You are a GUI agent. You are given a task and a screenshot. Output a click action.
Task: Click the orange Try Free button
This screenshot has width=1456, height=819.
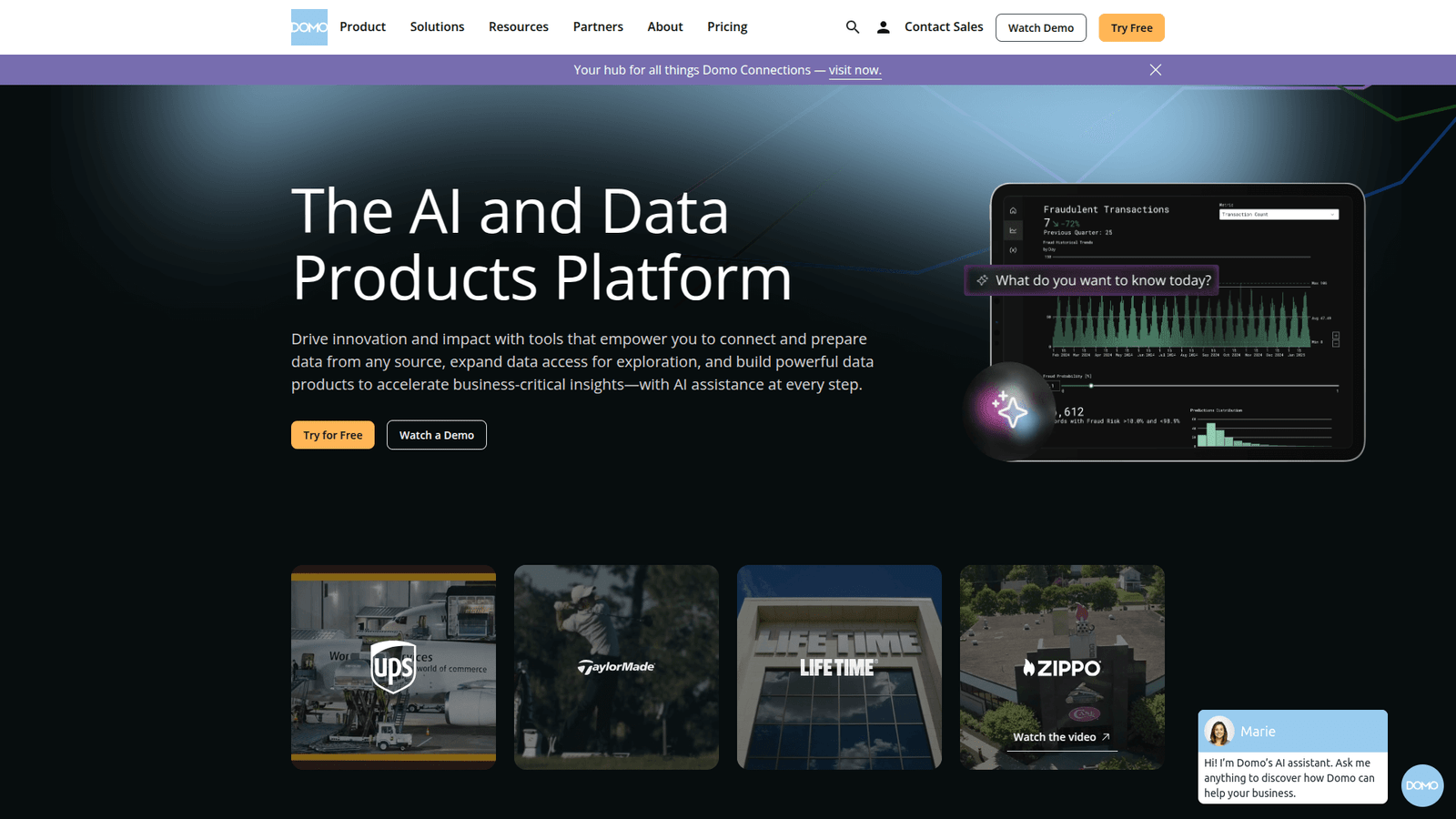[1130, 27]
